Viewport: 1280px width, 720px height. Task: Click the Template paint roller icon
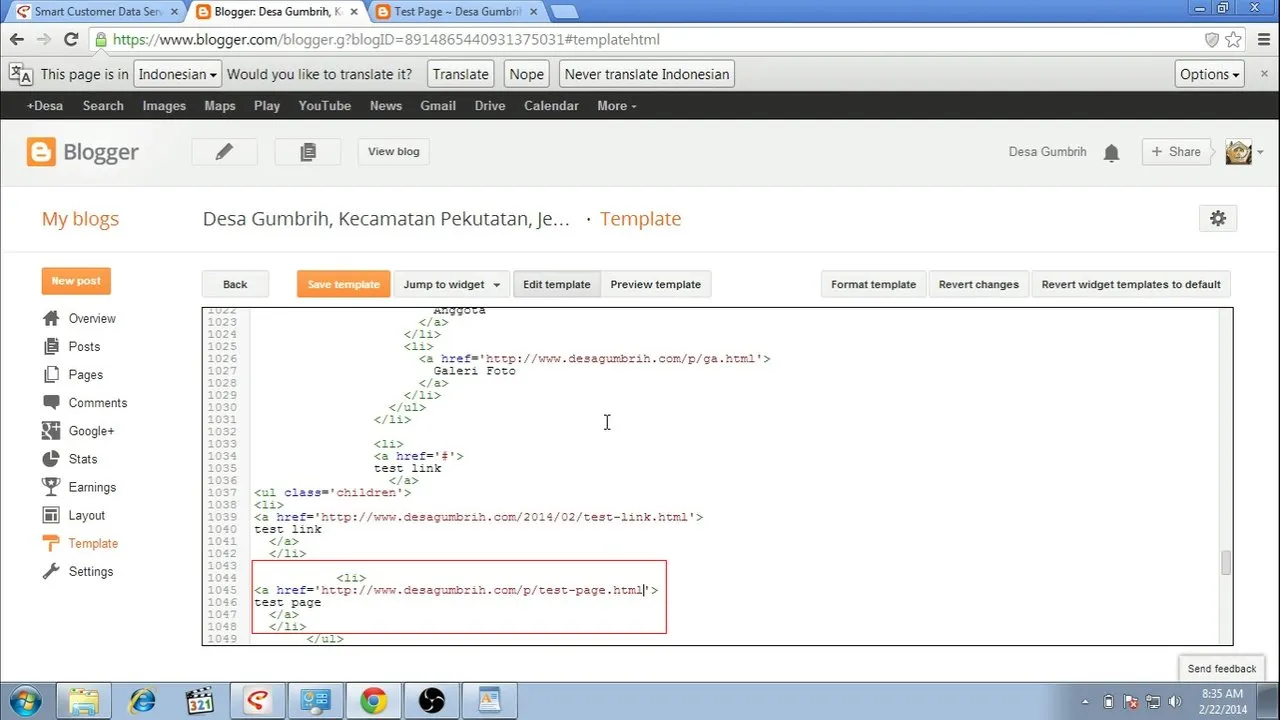[x=51, y=543]
